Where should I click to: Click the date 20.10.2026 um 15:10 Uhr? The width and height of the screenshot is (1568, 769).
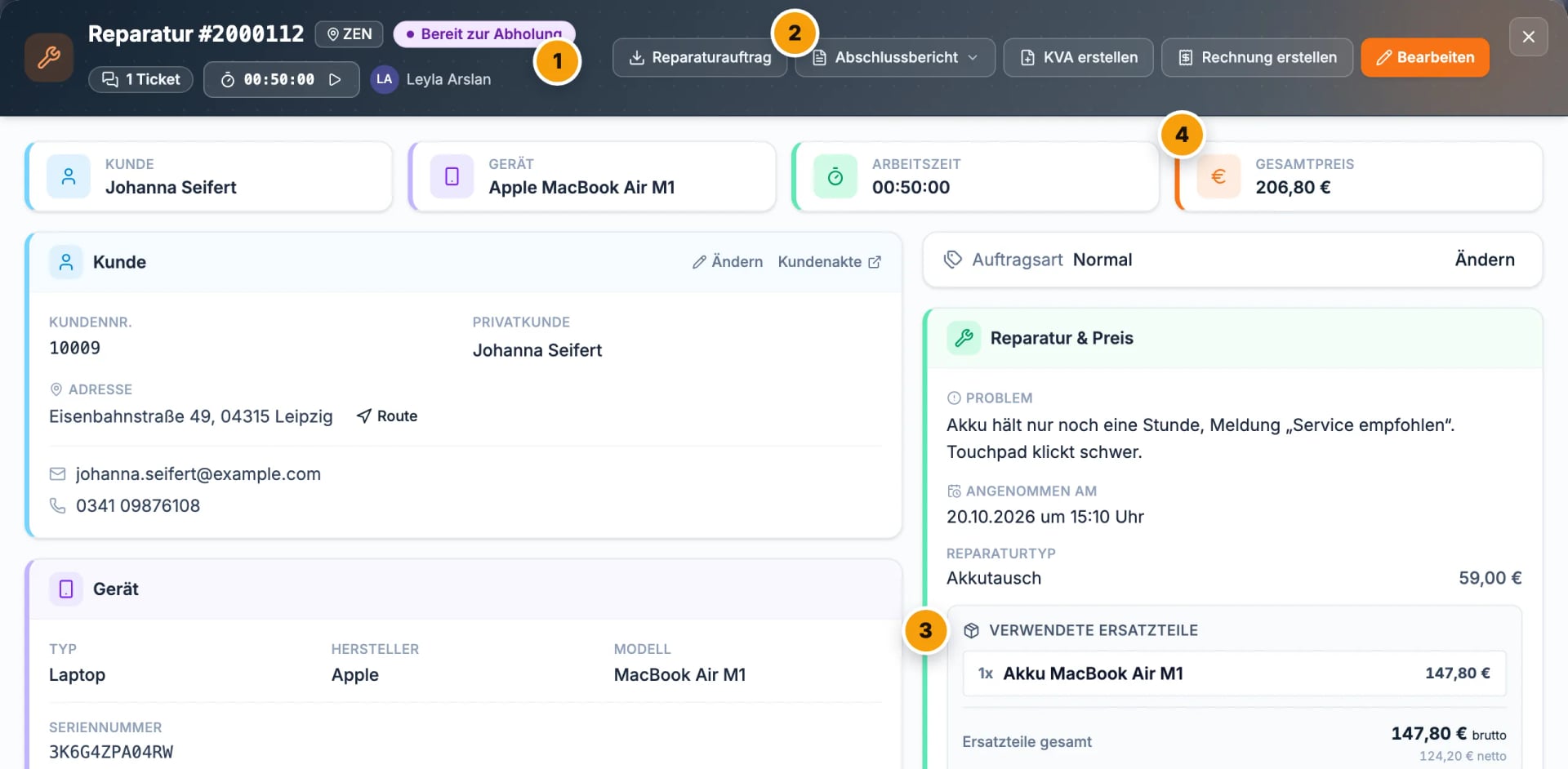1045,517
